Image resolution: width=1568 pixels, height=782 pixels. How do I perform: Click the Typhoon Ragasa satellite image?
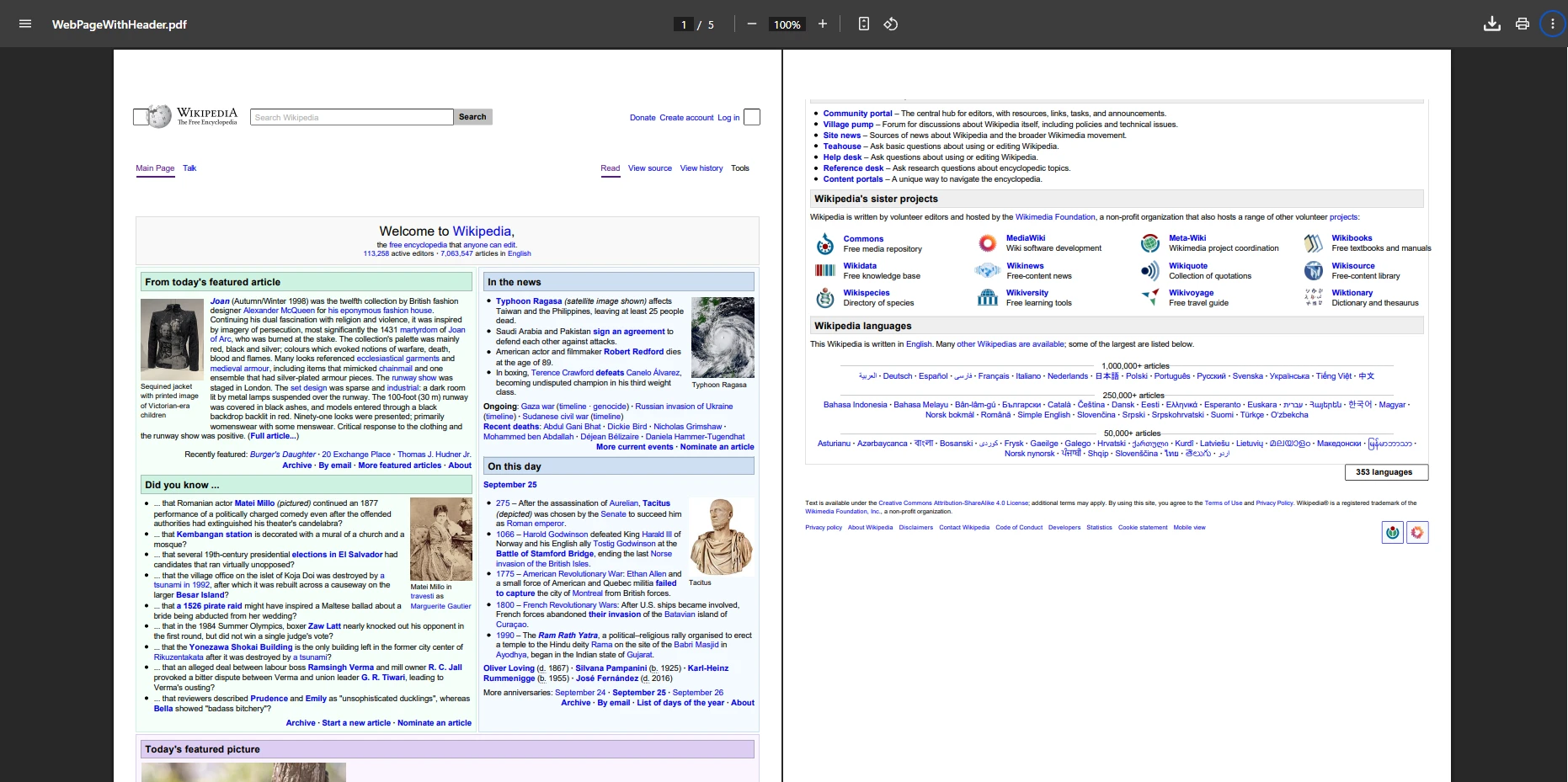point(723,337)
